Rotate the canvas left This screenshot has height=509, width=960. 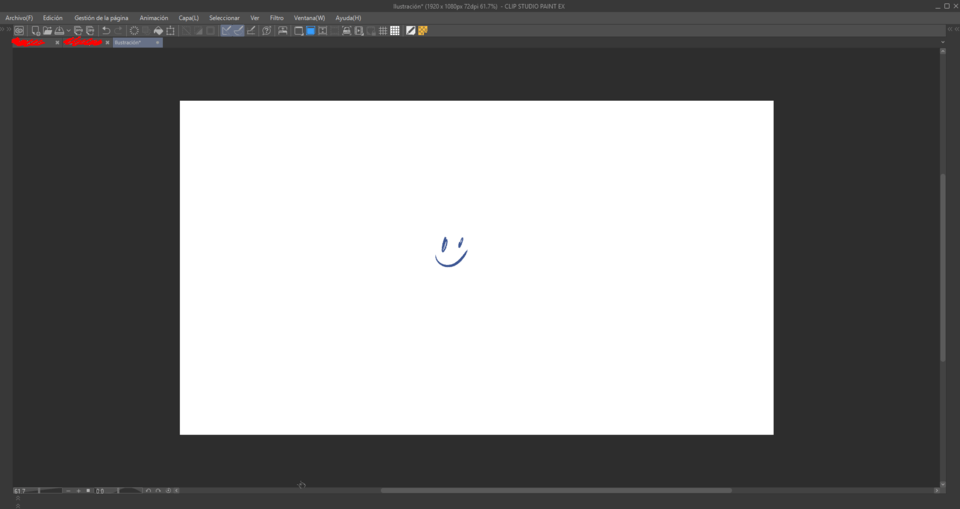point(148,491)
